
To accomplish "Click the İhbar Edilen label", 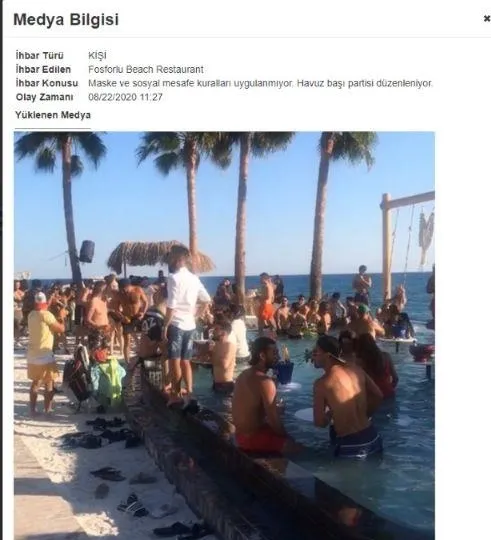I will point(43,69).
